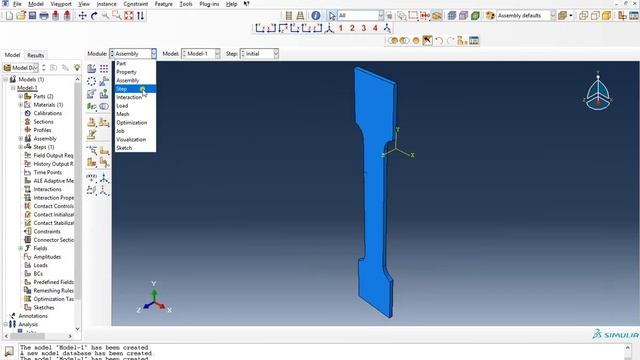Viewport: 640px width, 360px height.
Task: Open the Constraint menu
Action: click(136, 4)
